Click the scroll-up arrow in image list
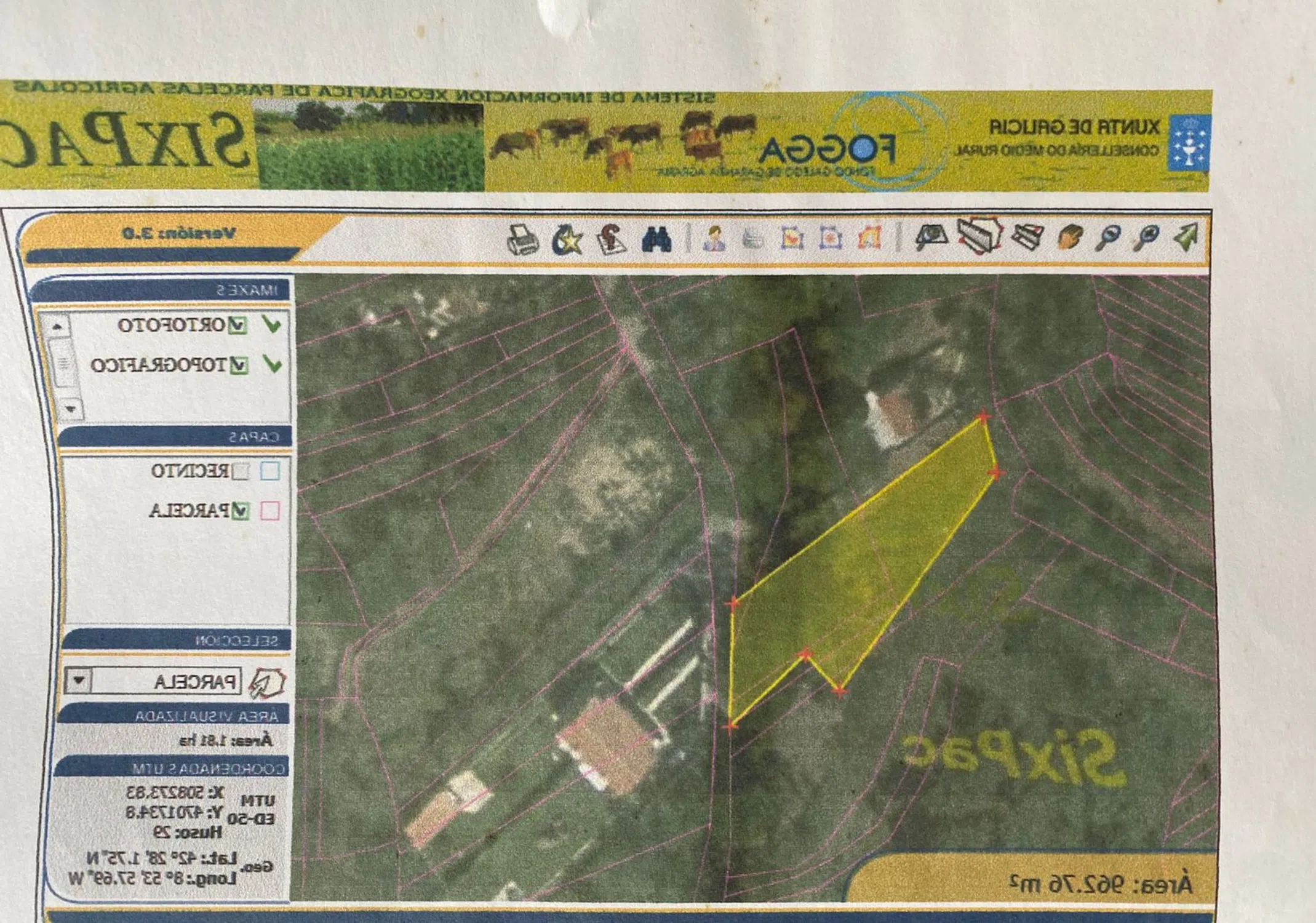The height and width of the screenshot is (923, 1316). pos(58,326)
